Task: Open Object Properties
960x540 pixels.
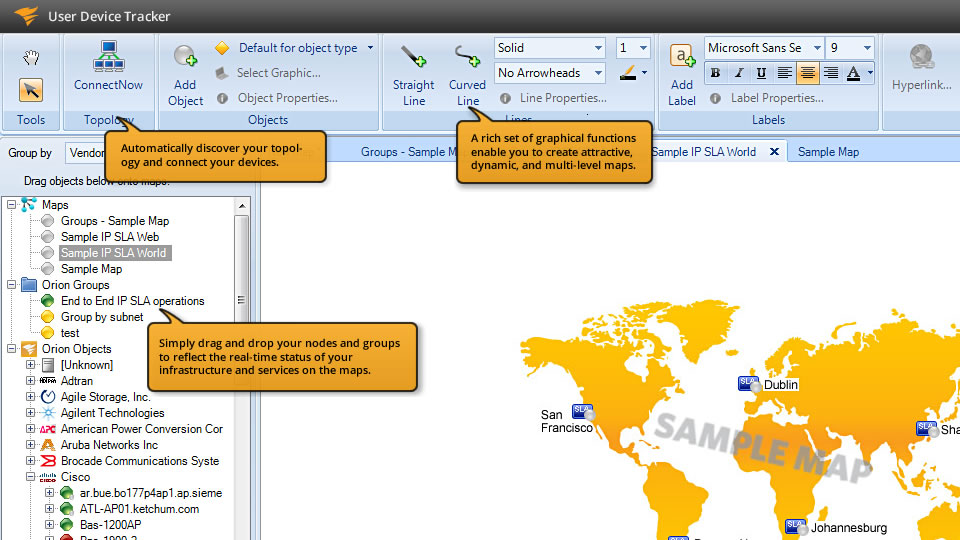Action: [x=288, y=98]
